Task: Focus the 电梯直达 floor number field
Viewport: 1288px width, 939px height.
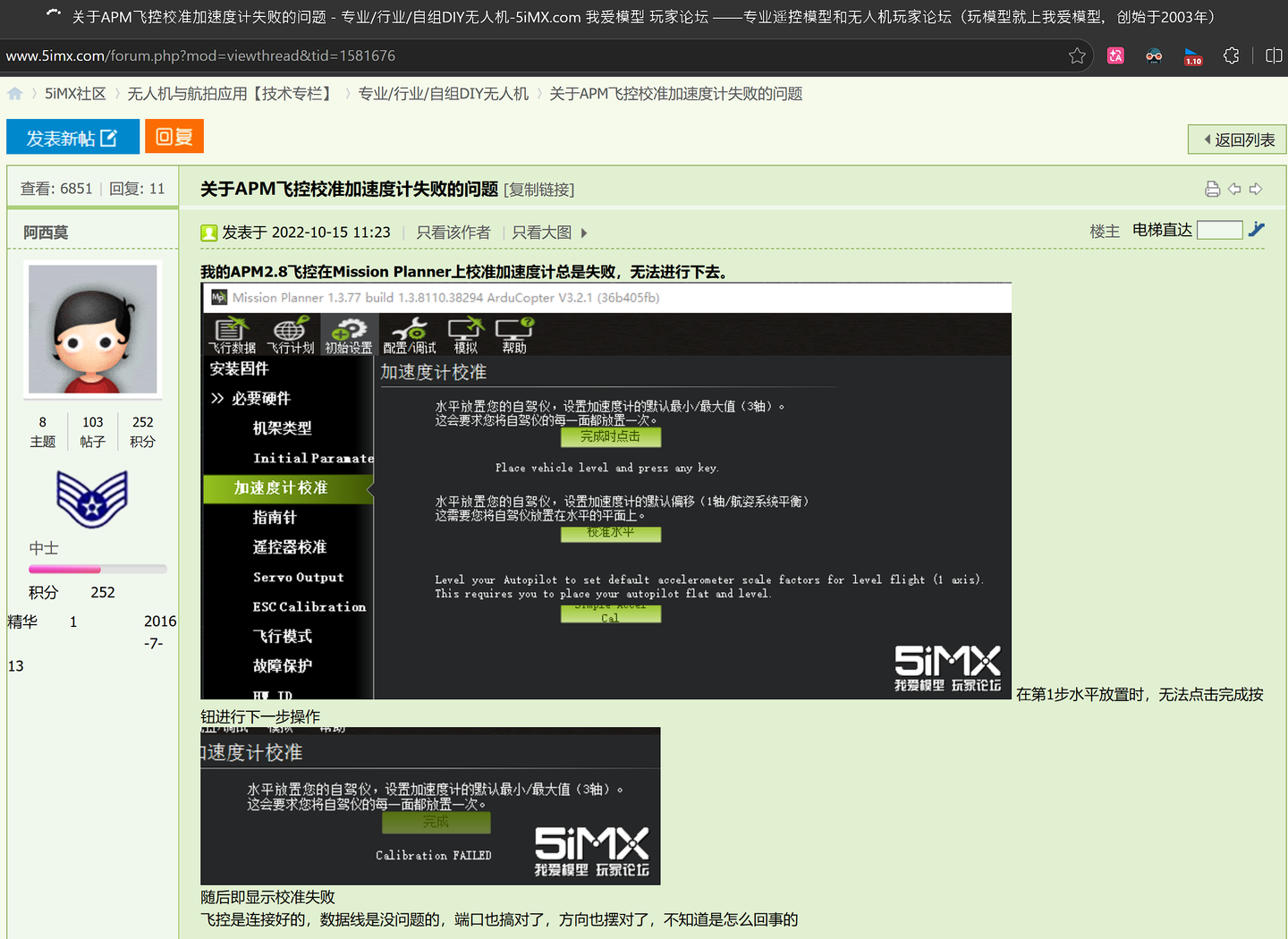Action: tap(1219, 230)
